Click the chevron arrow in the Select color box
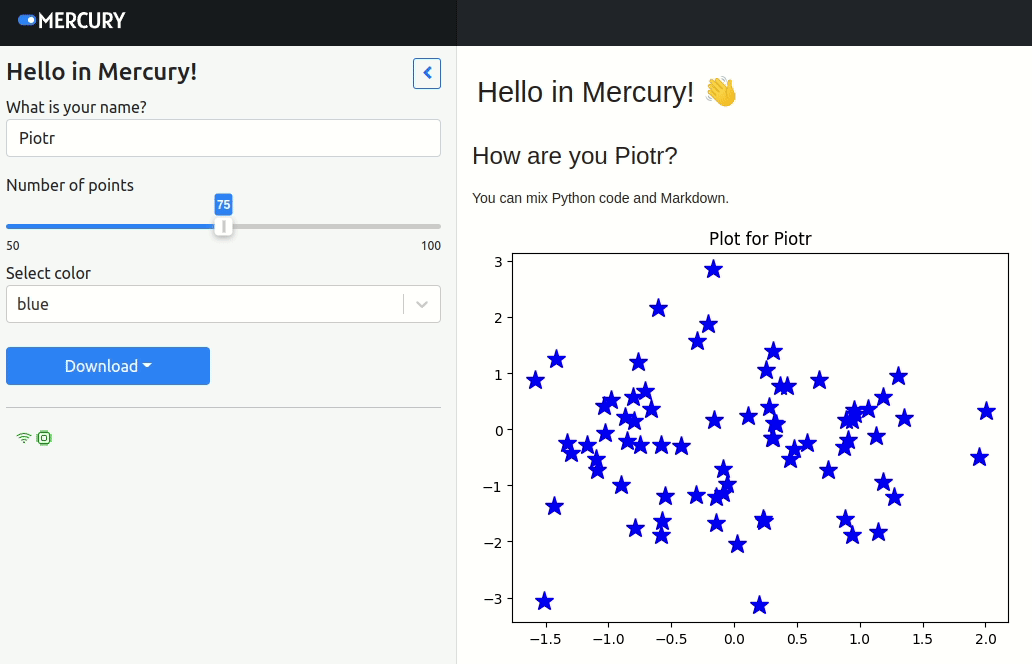 421,304
